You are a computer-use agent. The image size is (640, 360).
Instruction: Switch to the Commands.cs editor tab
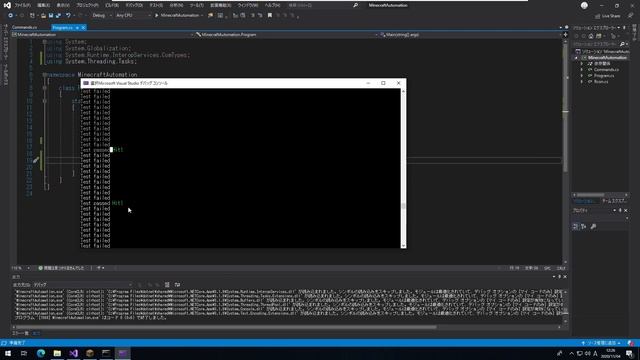click(24, 27)
